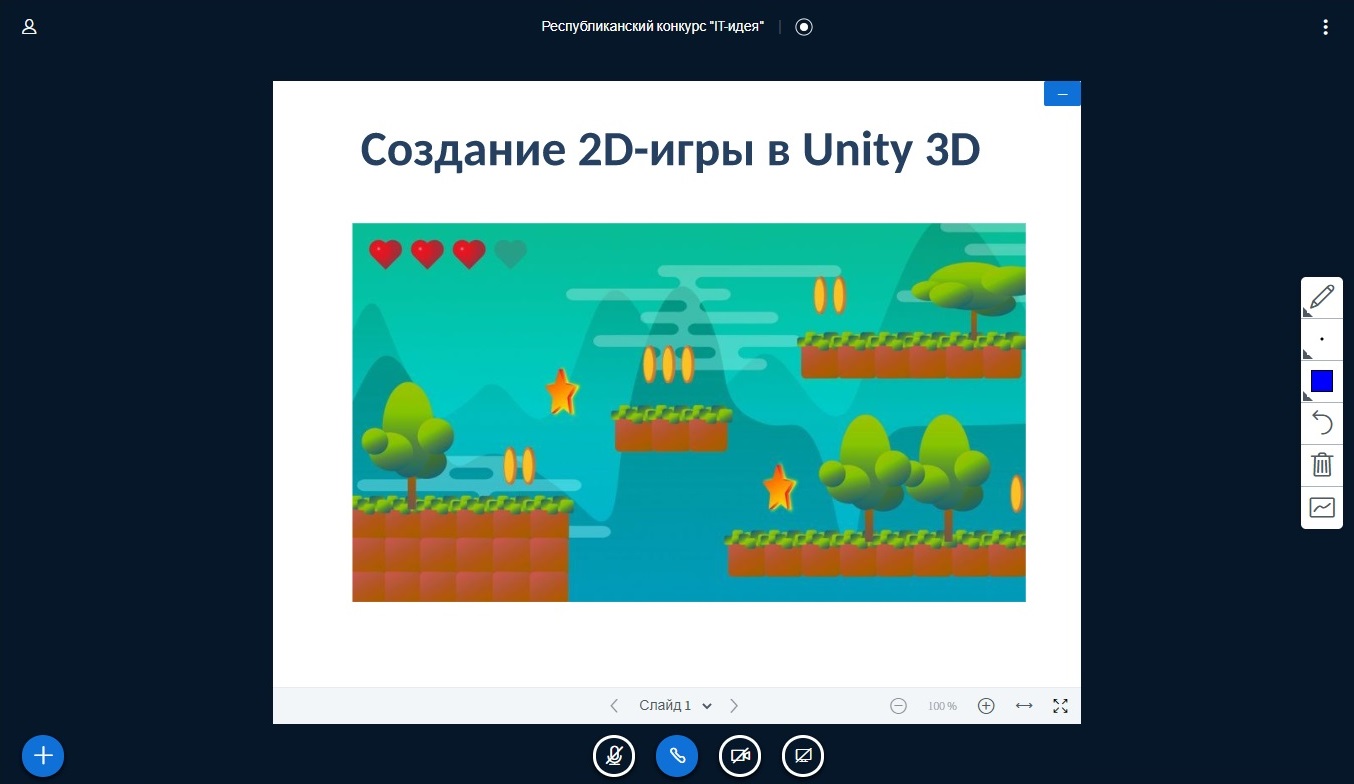Open the blue plus actions menu

click(x=43, y=755)
